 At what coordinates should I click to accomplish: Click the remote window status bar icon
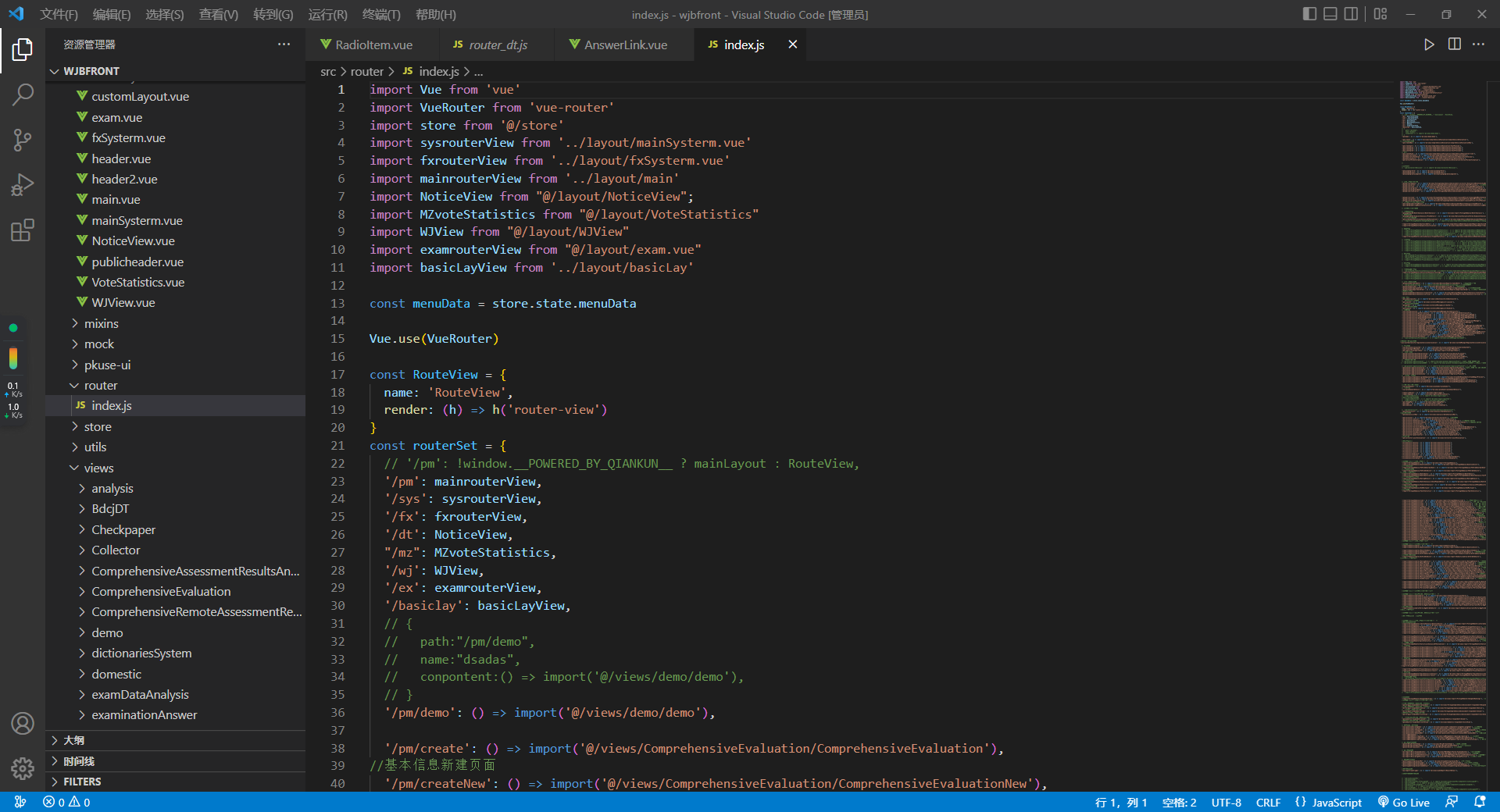(20, 802)
